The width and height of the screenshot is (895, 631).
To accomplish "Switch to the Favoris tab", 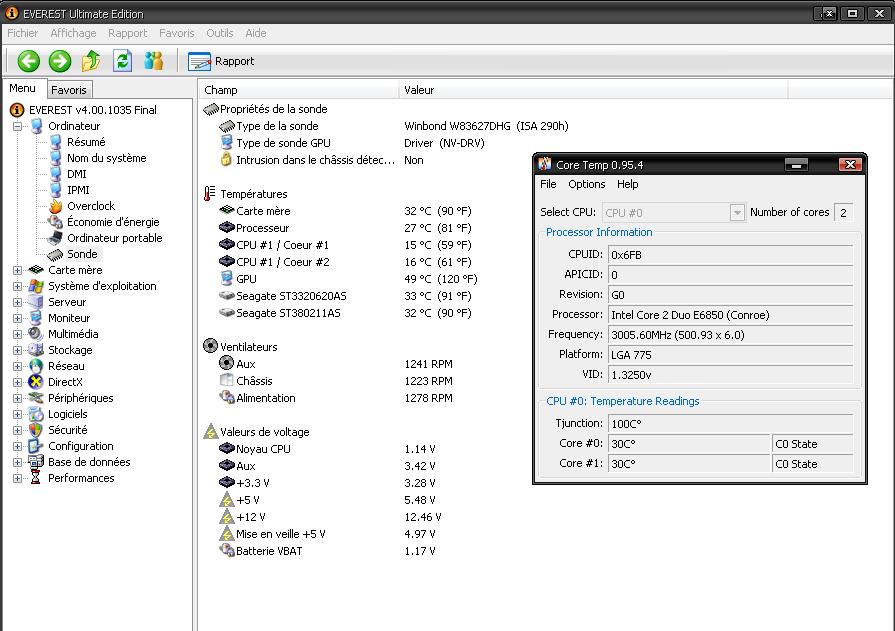I will tap(69, 90).
